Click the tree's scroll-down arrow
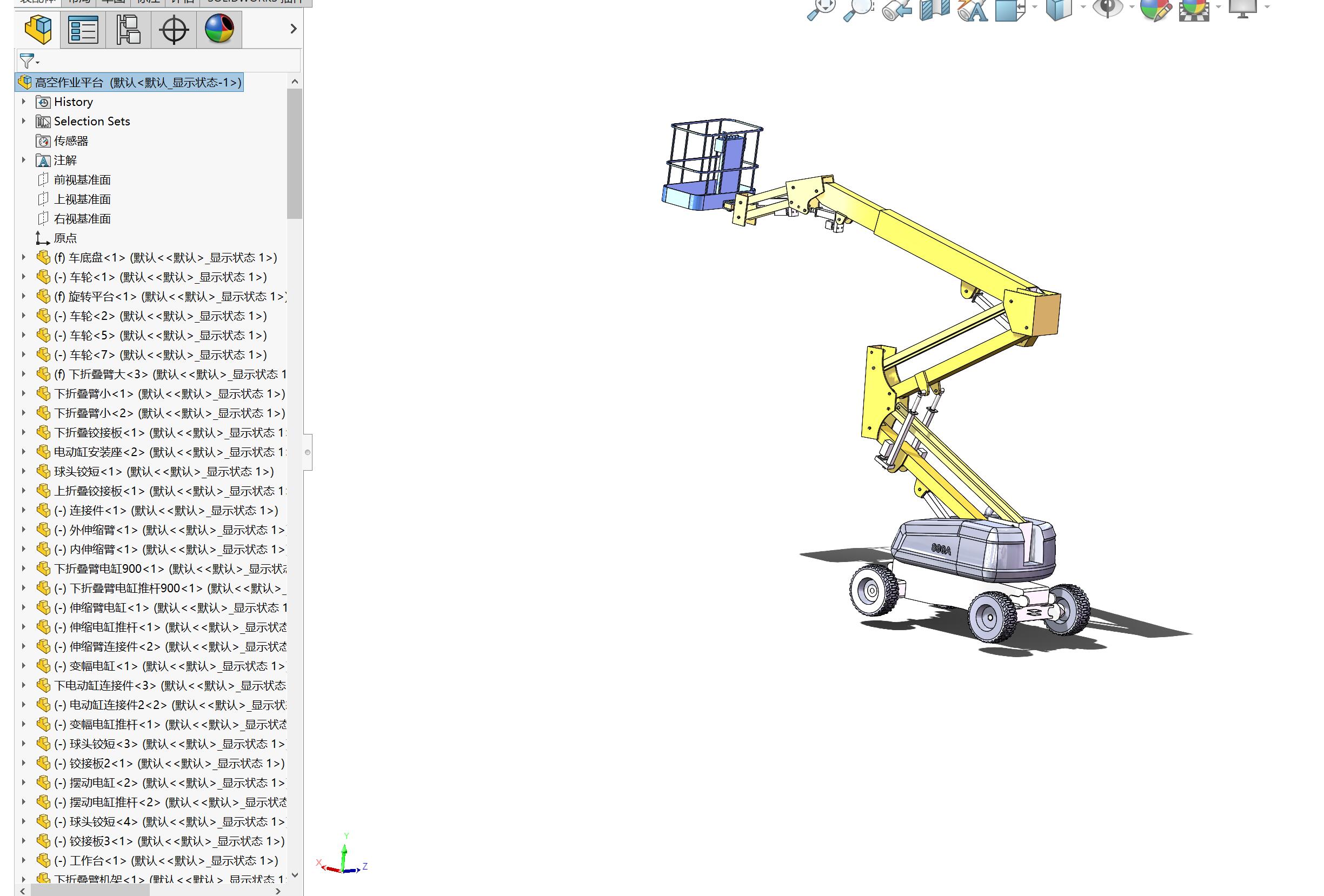1324x896 pixels. 295,875
